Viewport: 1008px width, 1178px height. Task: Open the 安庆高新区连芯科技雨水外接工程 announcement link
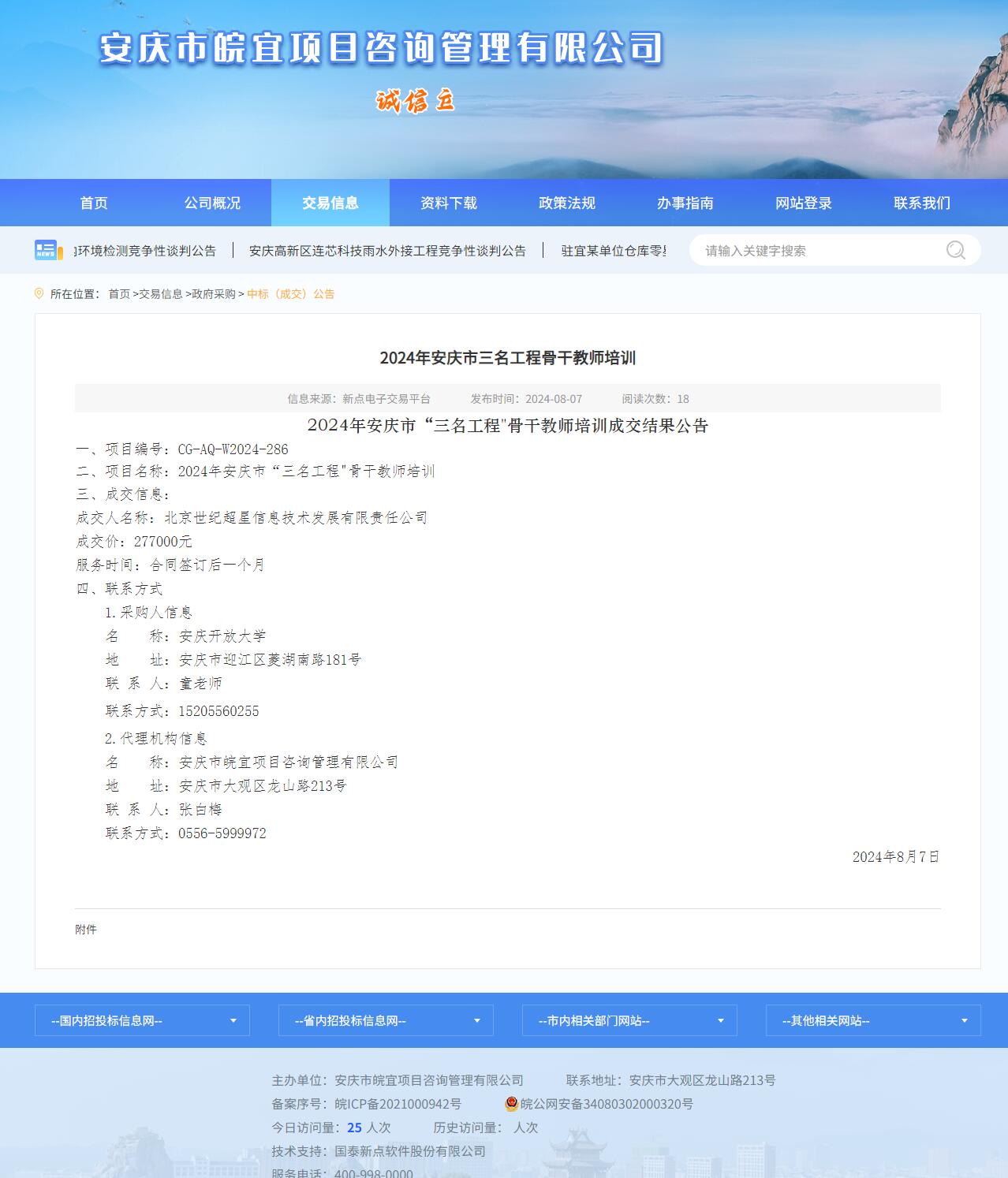click(x=387, y=251)
